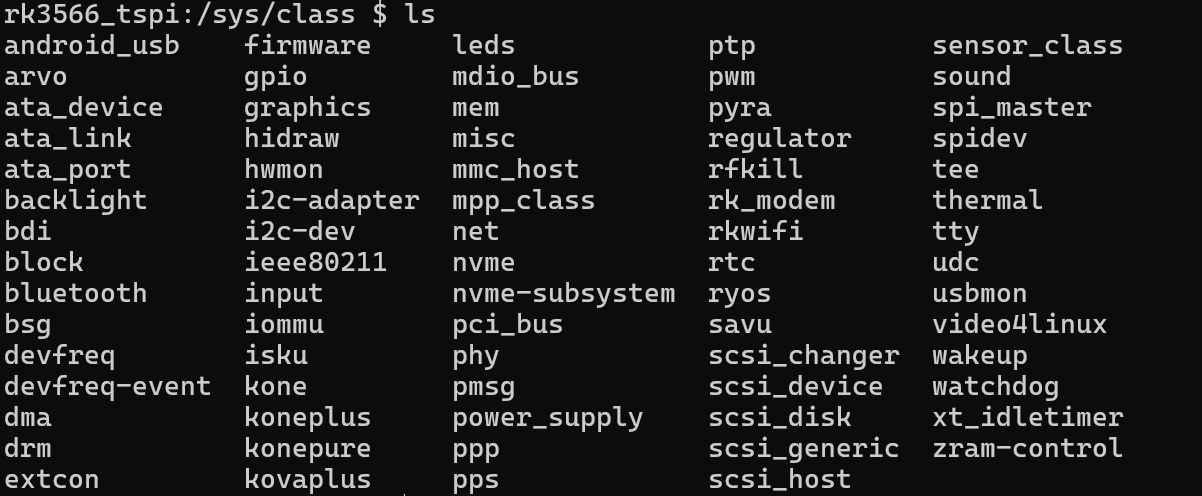
Task: Select the rfkill directory text
Action: pyautogui.click(x=756, y=170)
